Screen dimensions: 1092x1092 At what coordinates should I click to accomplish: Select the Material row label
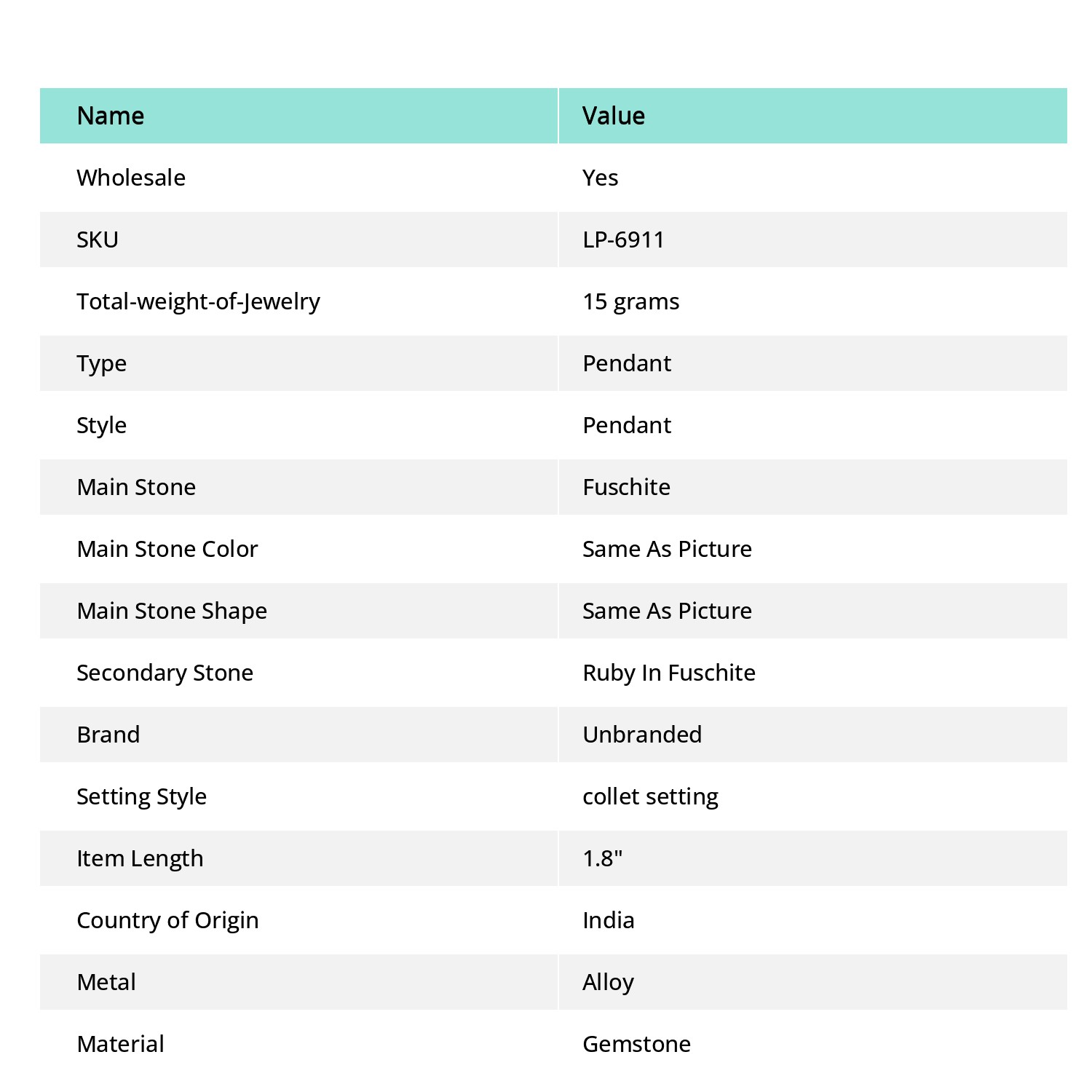coord(121,1044)
